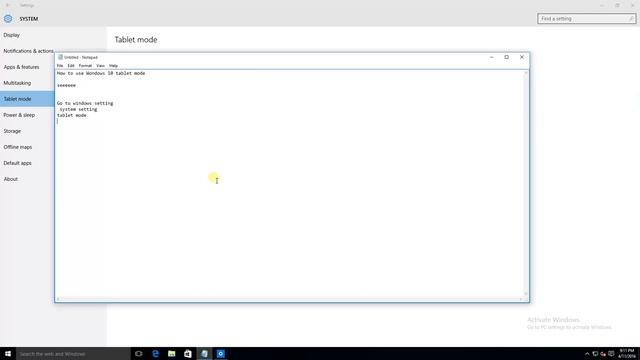
Task: Minimize the Notepad window
Action: (491, 57)
